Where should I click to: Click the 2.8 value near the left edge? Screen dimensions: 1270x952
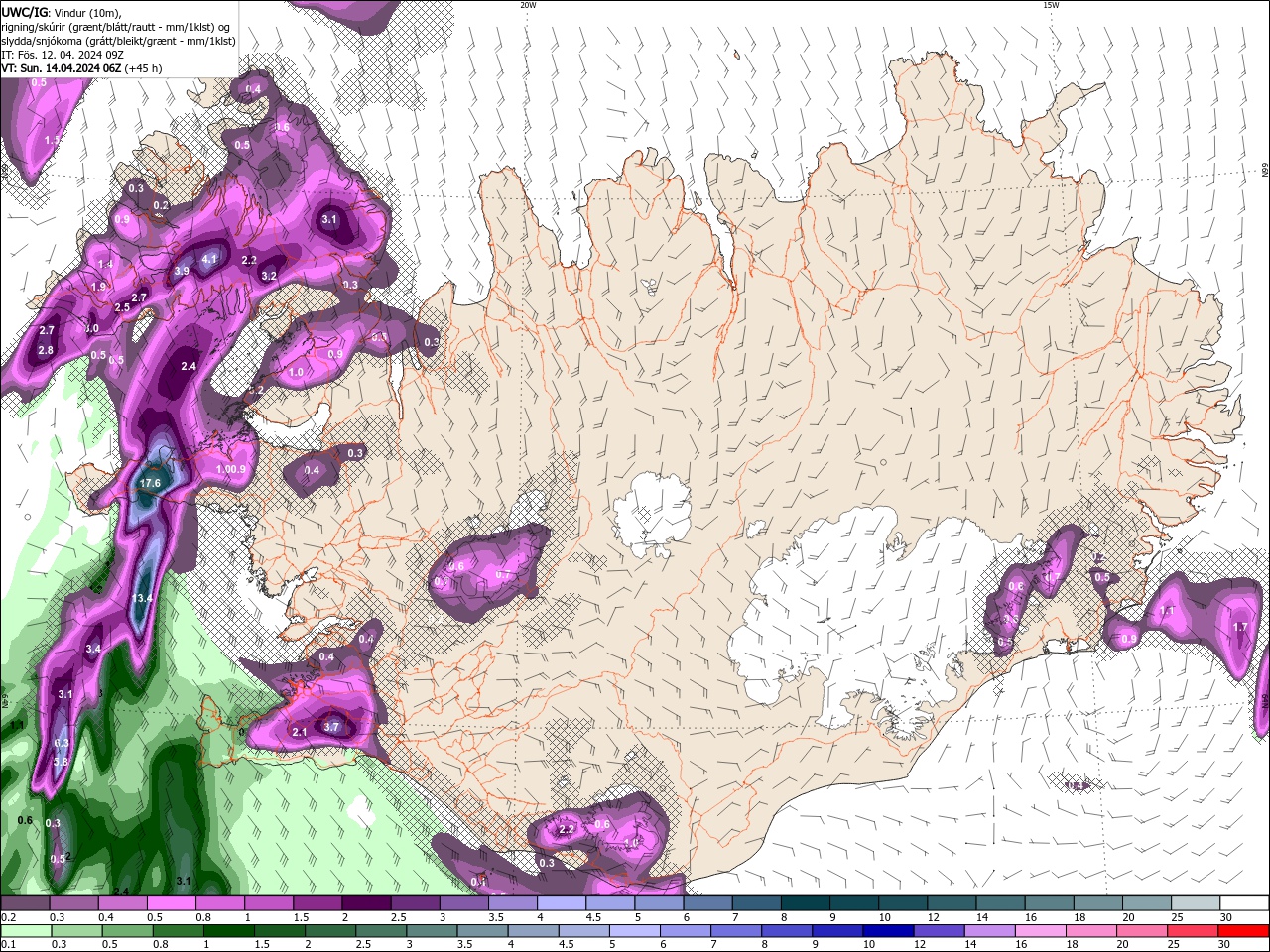pyautogui.click(x=46, y=350)
